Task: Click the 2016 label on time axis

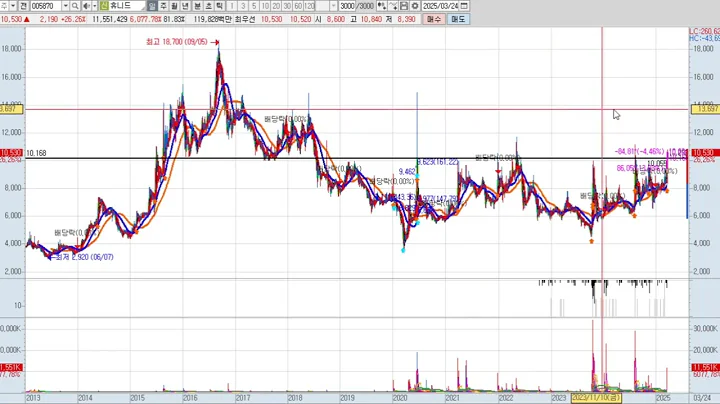Action: coord(190,398)
